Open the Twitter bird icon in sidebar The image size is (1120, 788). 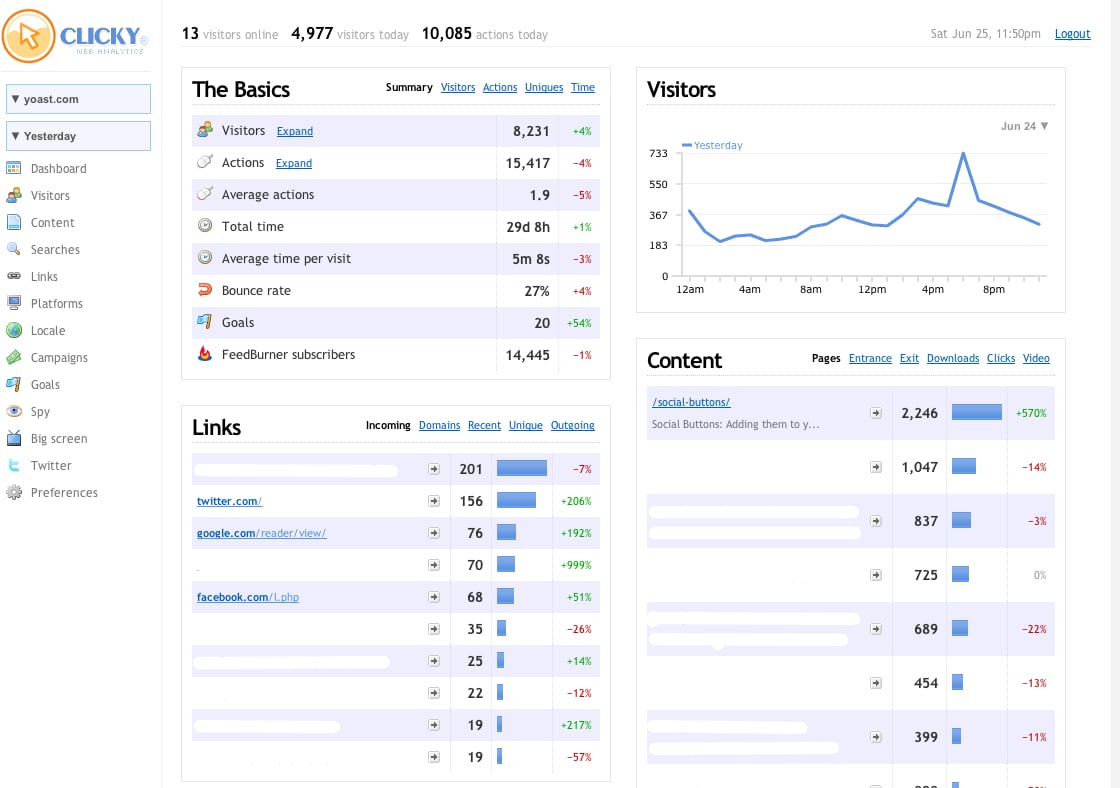click(x=14, y=466)
